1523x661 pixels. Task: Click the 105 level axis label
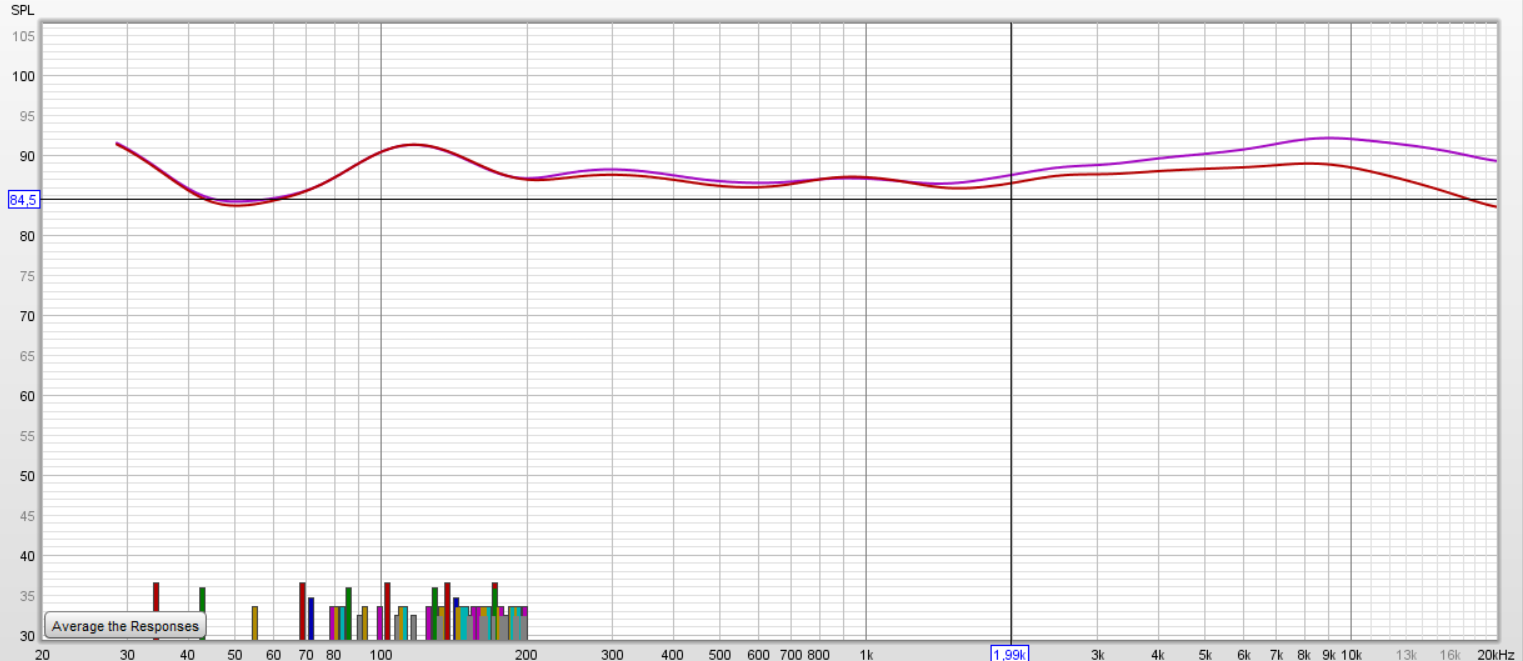click(24, 36)
